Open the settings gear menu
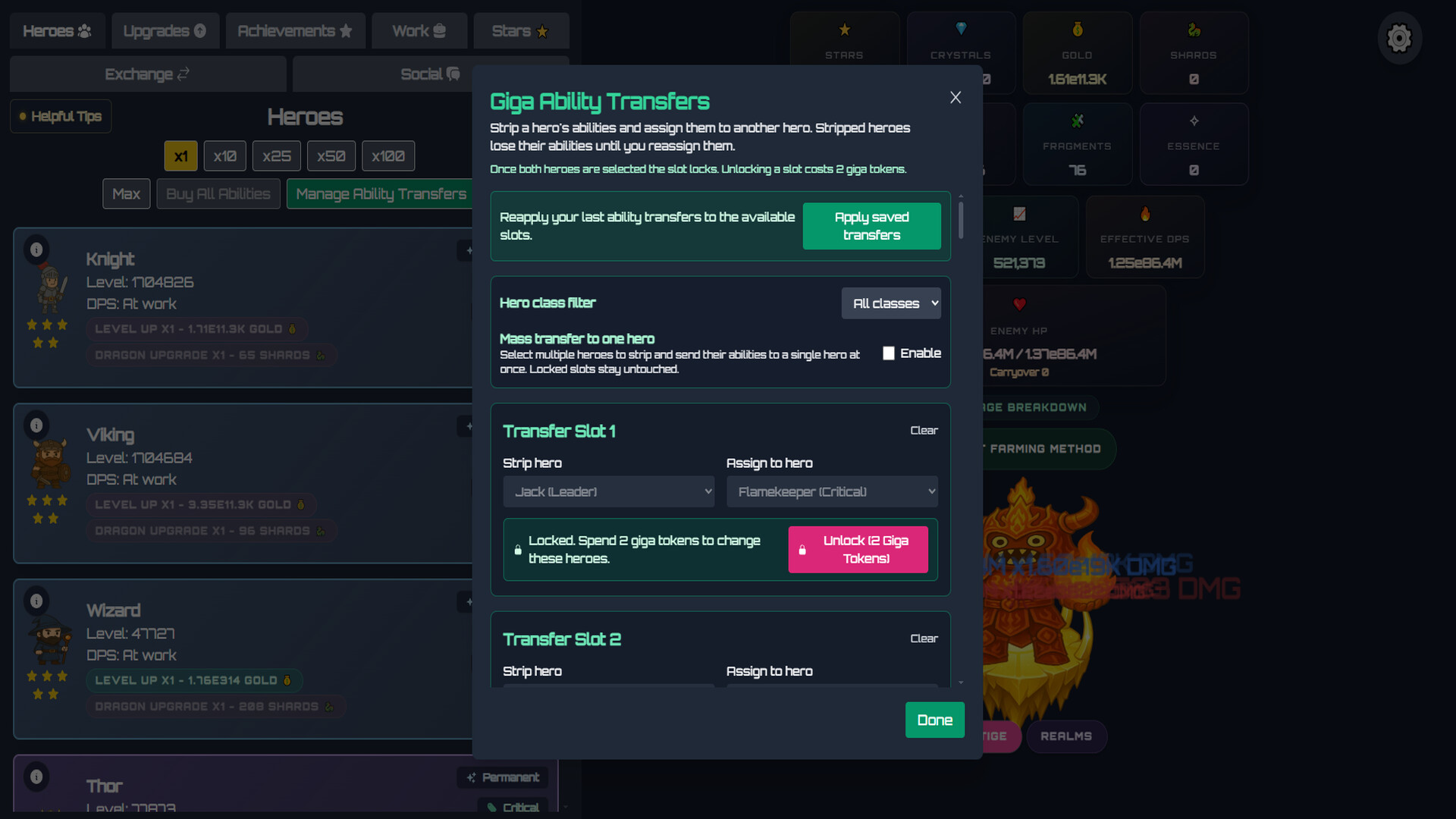1456x819 pixels. coord(1399,38)
